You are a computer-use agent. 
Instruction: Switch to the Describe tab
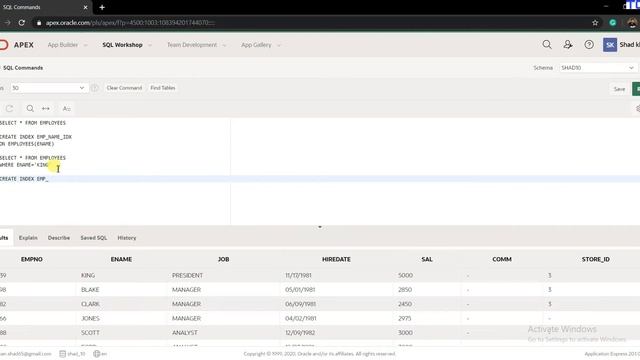[x=59, y=238]
